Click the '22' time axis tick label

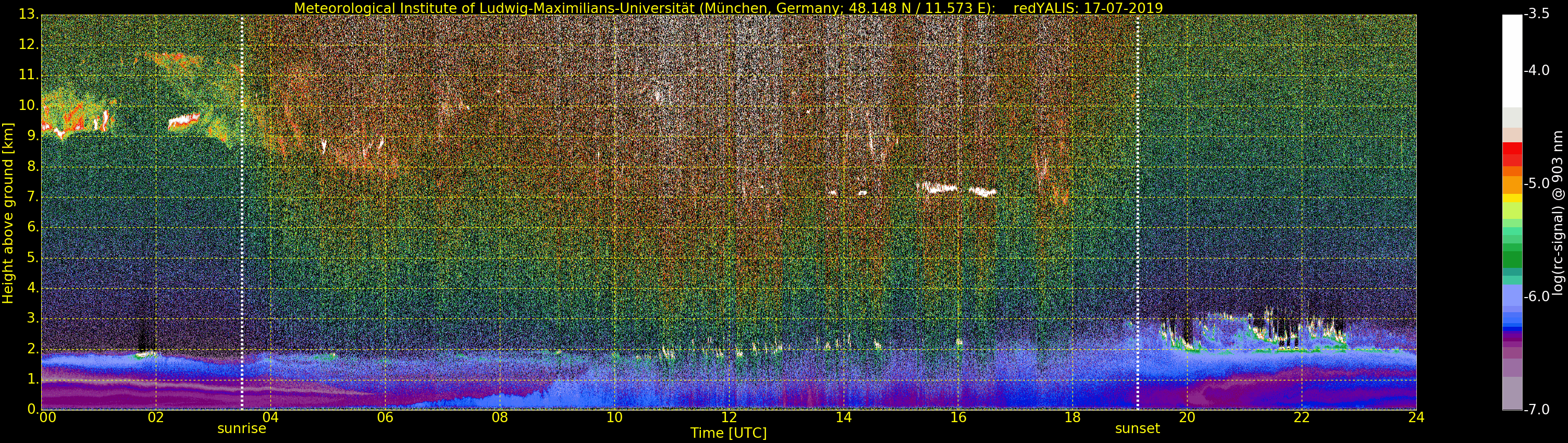click(1301, 417)
